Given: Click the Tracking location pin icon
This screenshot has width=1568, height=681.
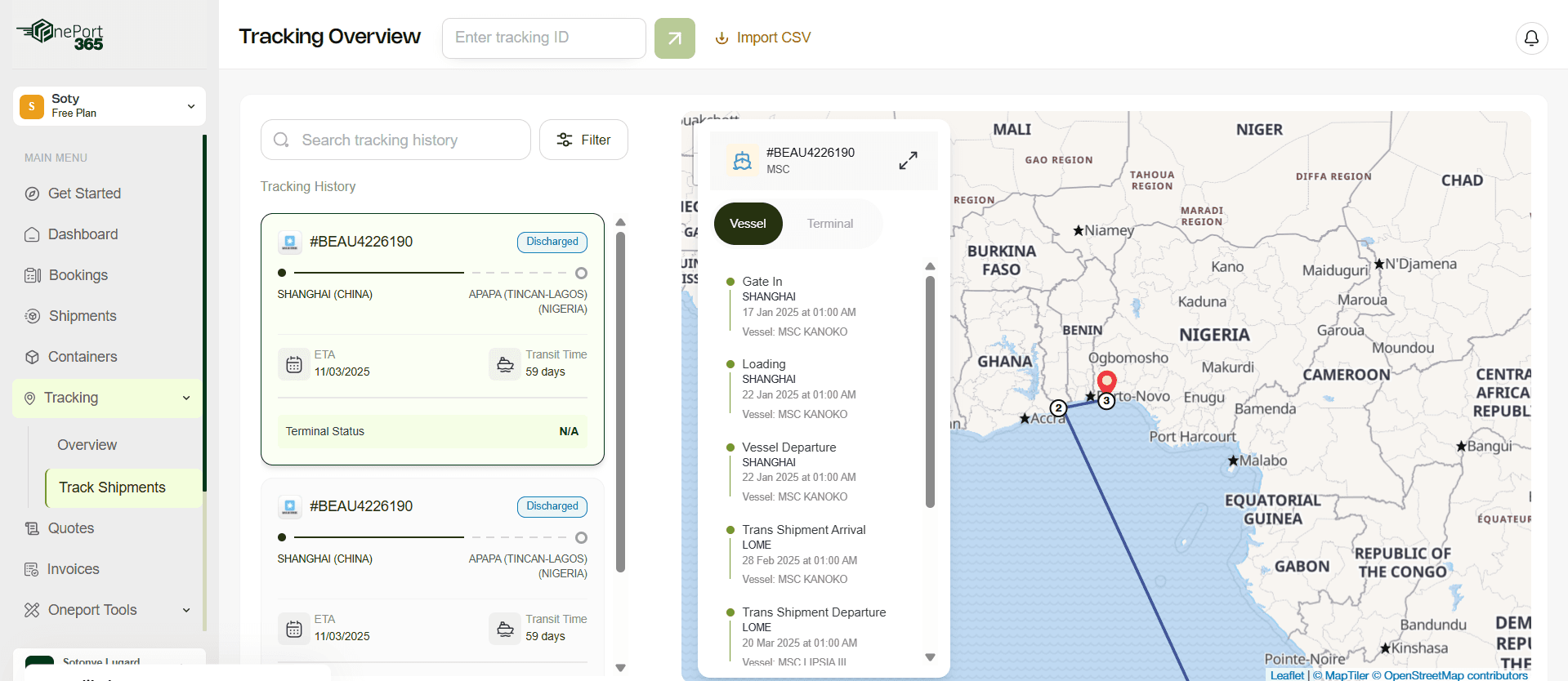Looking at the screenshot, I should tap(30, 398).
